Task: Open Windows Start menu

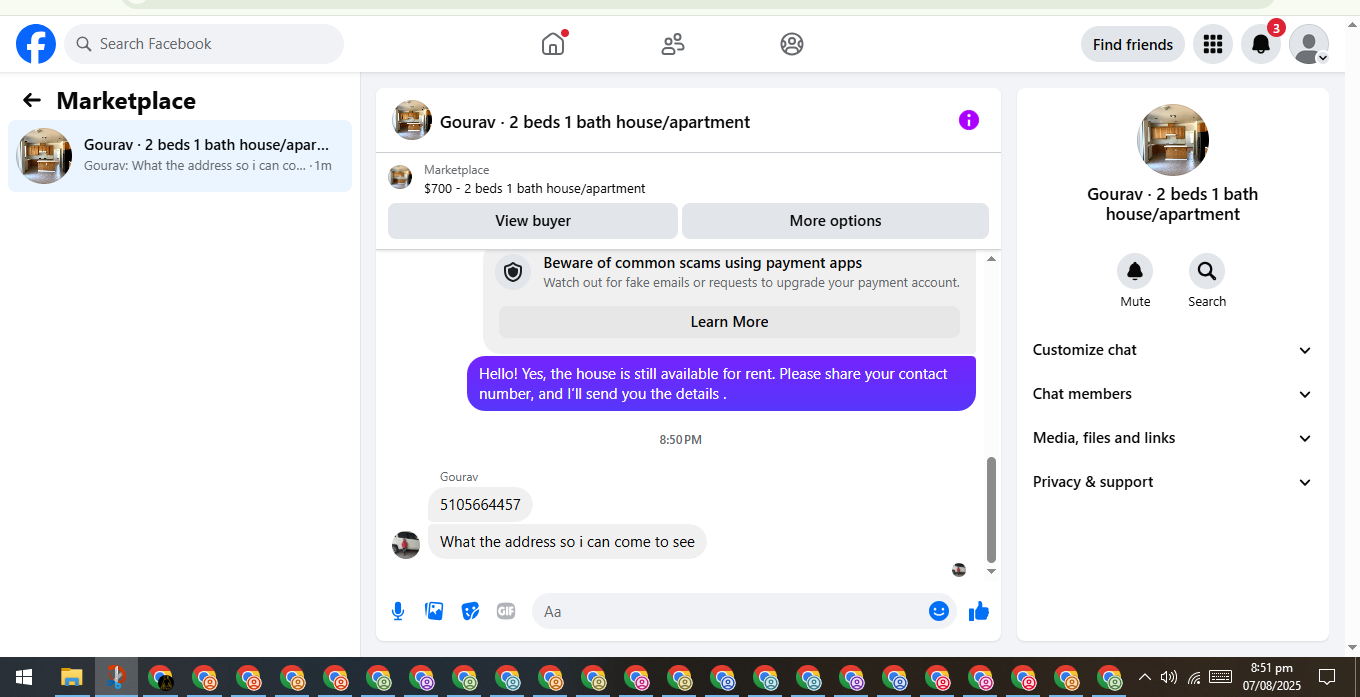Action: [x=23, y=677]
